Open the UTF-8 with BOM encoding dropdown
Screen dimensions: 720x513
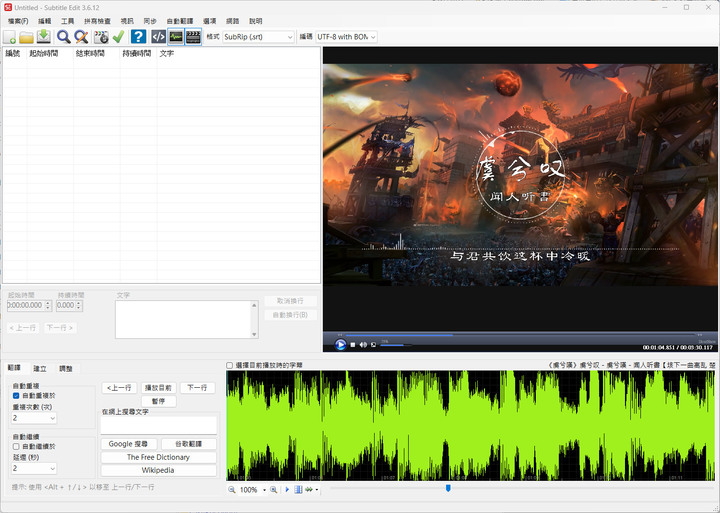(x=346, y=37)
